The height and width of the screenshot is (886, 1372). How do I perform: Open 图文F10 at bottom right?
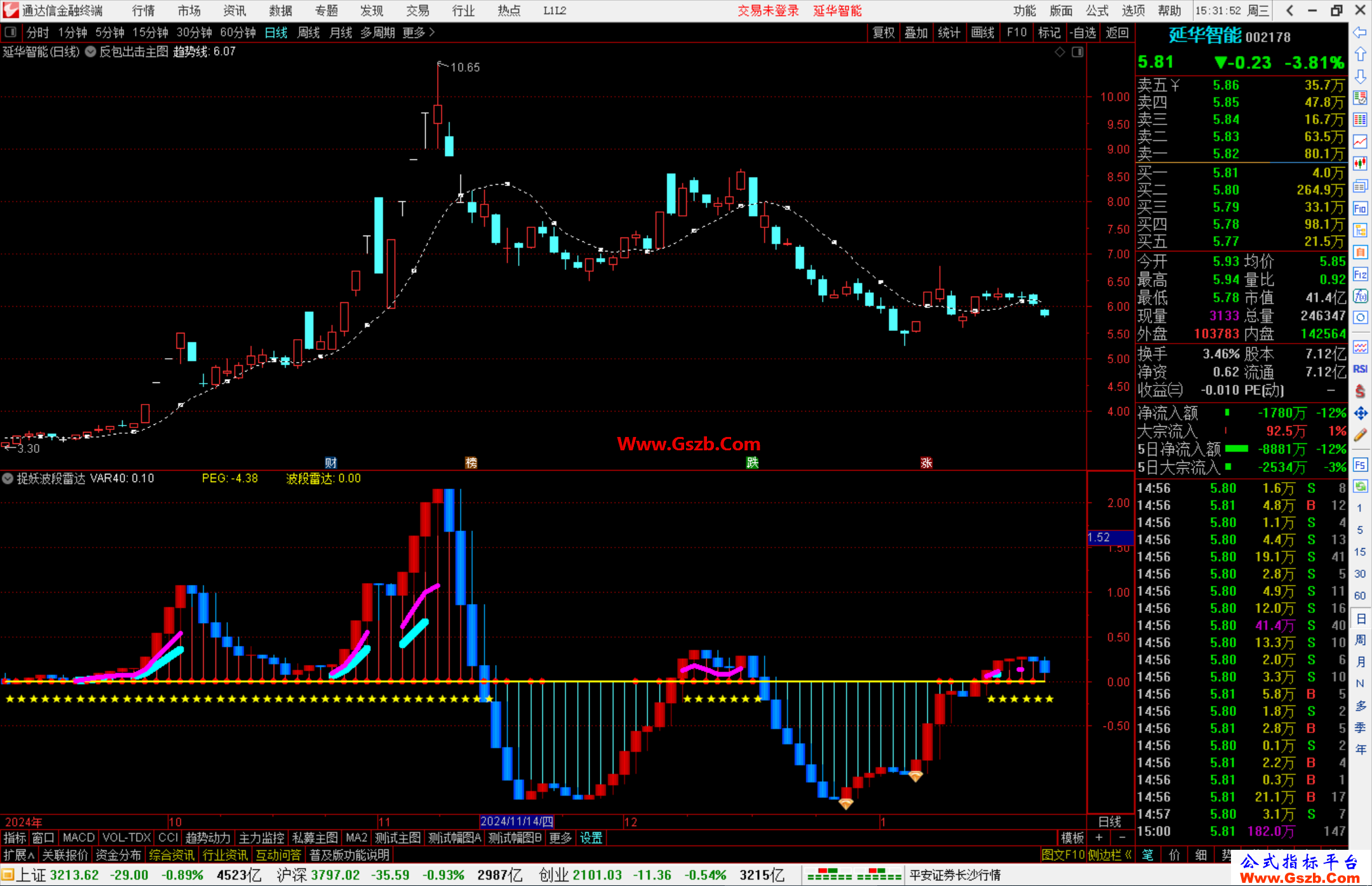tap(1063, 855)
